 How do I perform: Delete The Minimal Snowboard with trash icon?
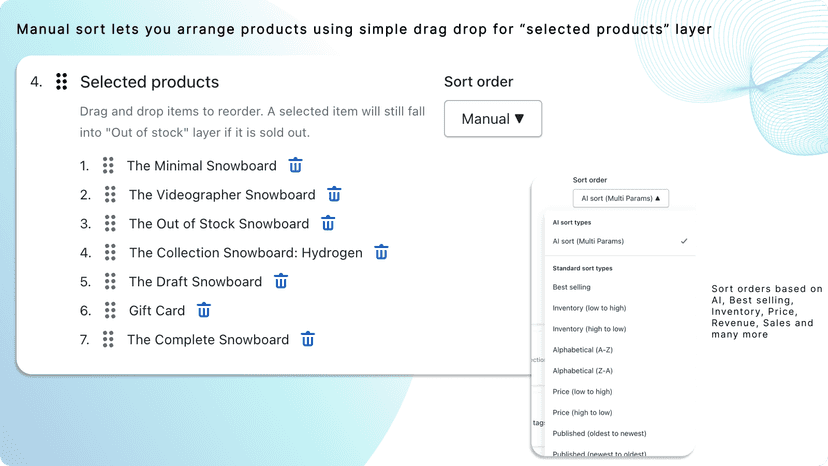point(295,165)
